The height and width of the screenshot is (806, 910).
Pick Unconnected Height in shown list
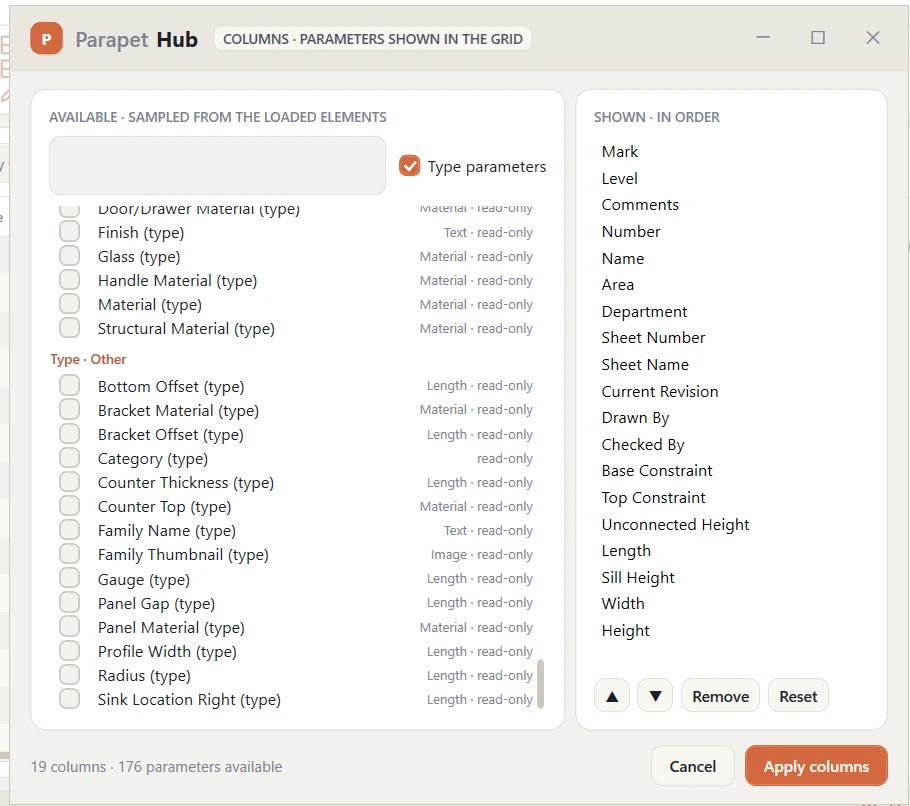(676, 525)
